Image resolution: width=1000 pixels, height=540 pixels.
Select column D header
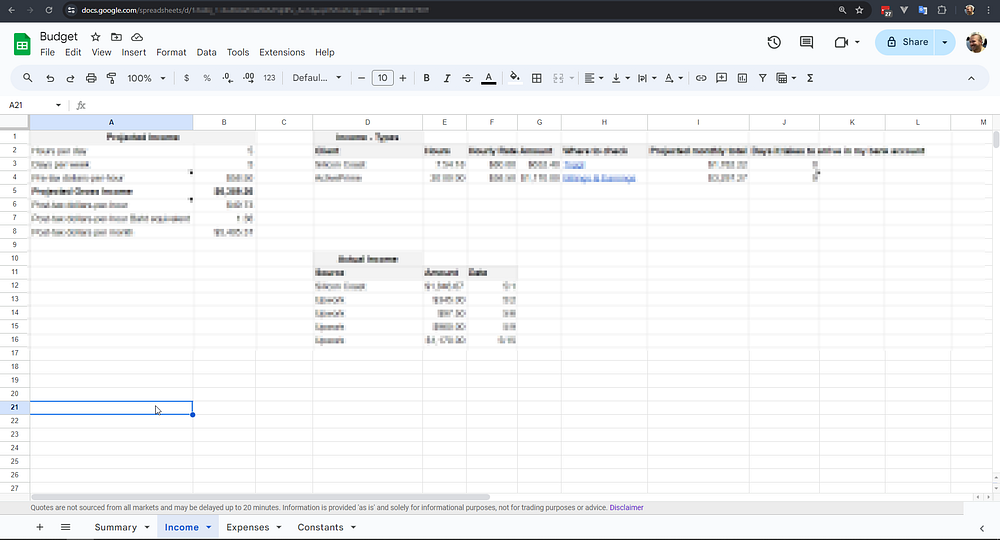367,122
